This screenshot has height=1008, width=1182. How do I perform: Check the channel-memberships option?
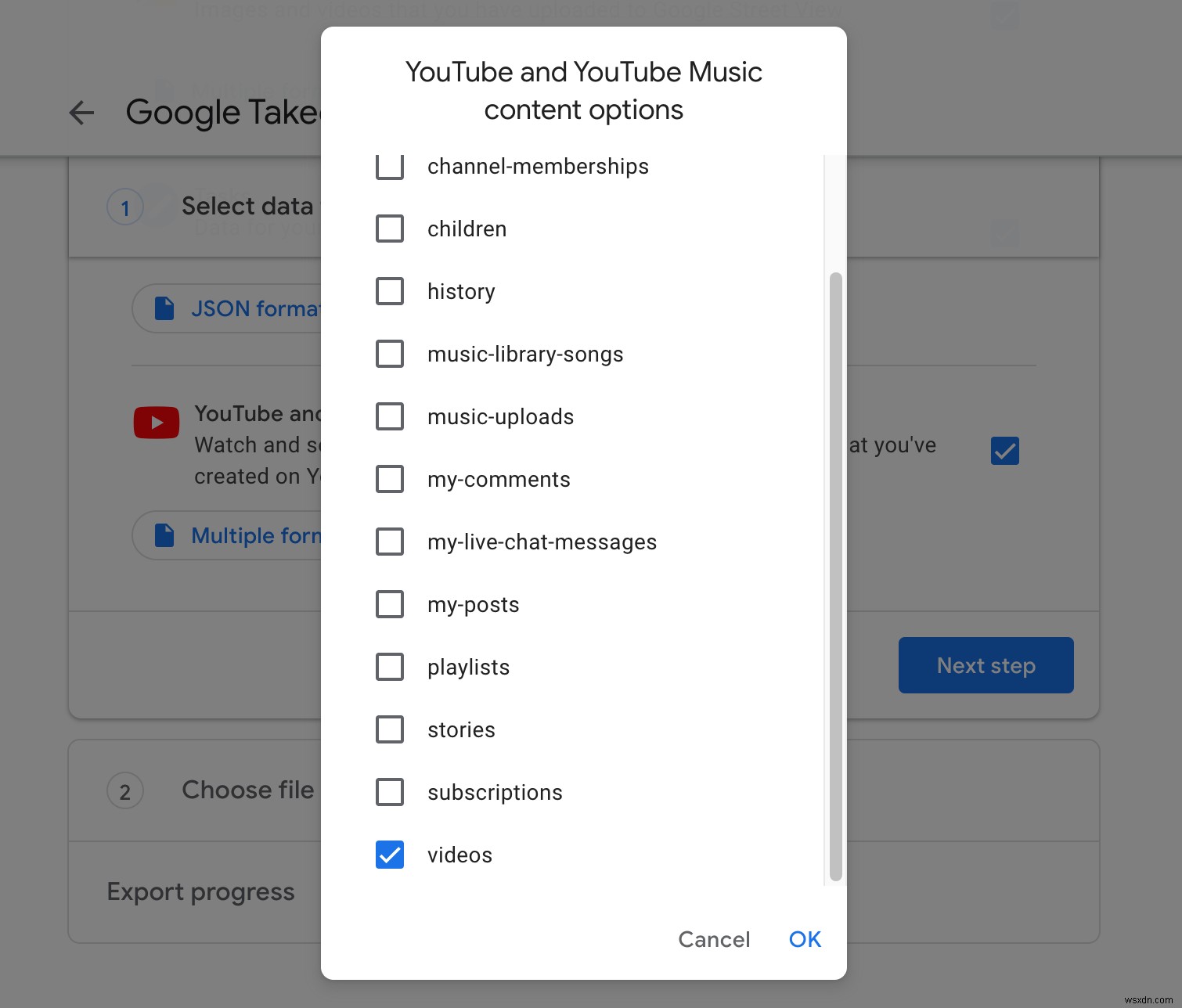click(389, 166)
